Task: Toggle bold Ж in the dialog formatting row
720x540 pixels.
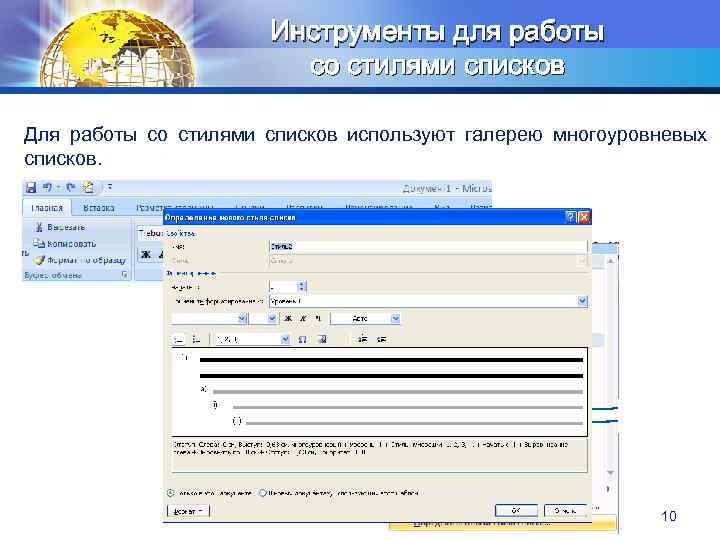Action: point(288,318)
